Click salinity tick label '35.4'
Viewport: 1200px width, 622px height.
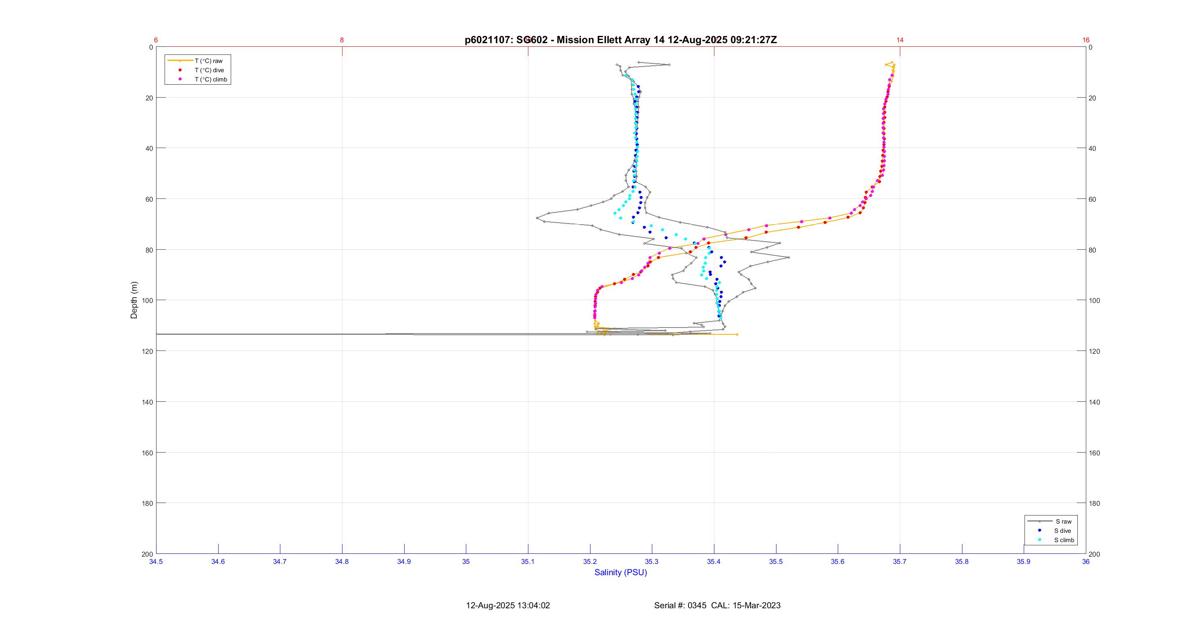tap(714, 562)
